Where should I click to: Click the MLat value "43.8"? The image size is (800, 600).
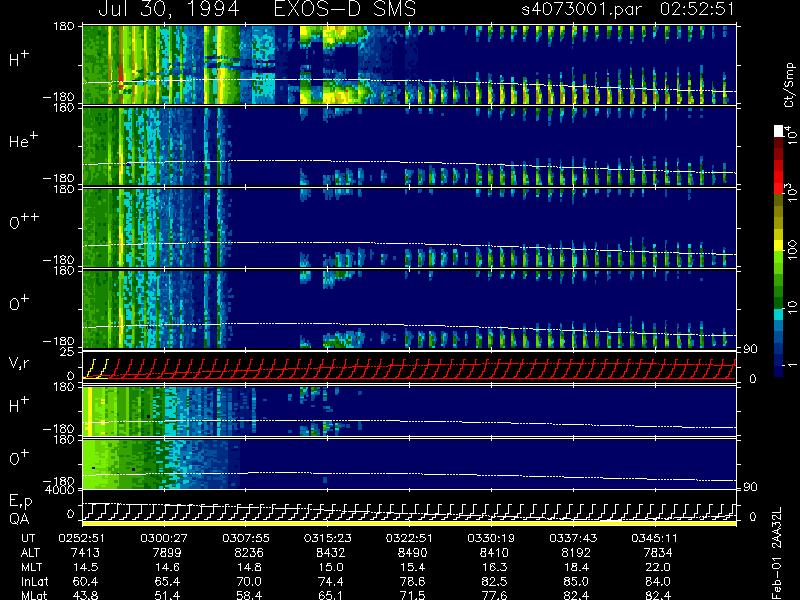[85, 595]
